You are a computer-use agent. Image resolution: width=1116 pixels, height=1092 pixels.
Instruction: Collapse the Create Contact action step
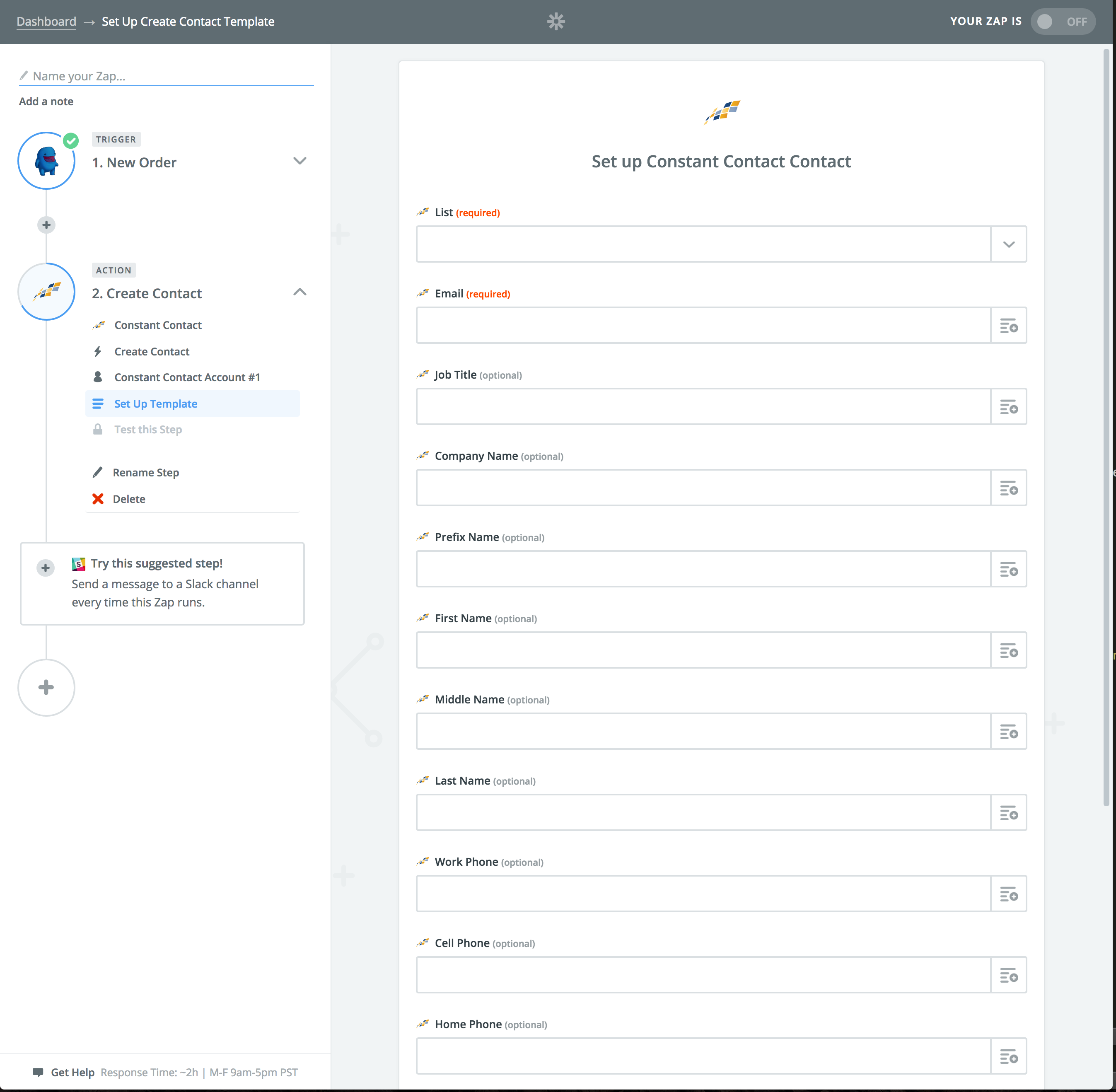coord(300,292)
